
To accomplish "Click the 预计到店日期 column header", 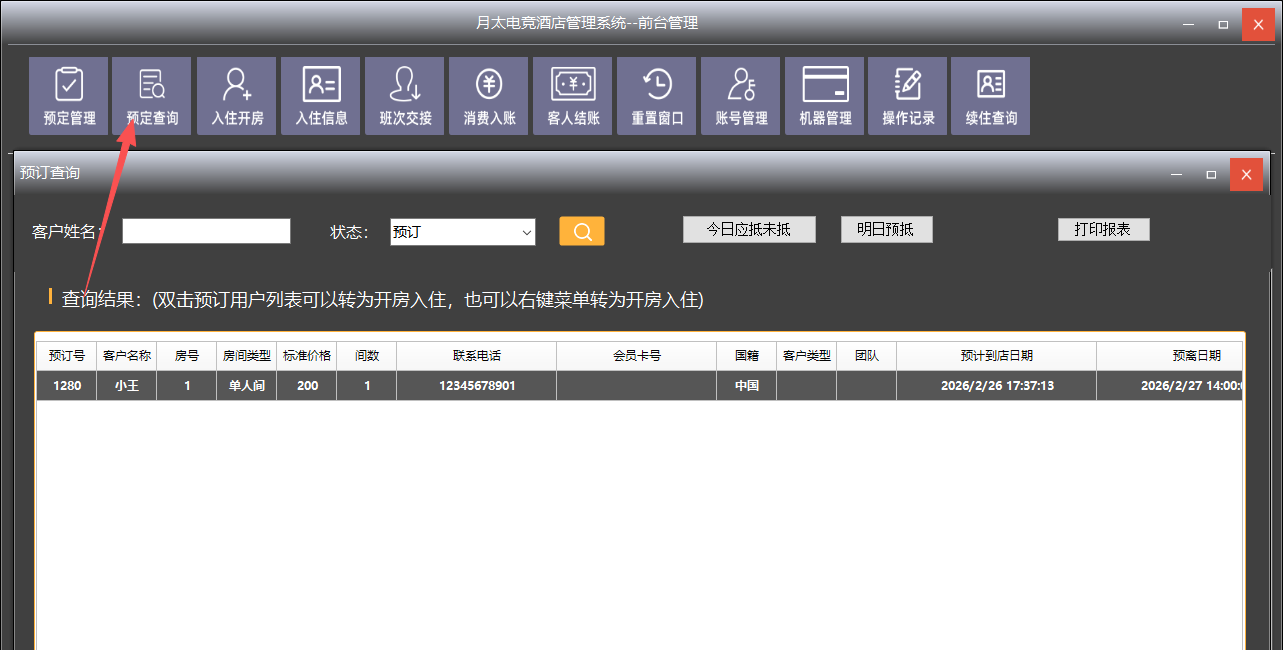I will pyautogui.click(x=996, y=356).
